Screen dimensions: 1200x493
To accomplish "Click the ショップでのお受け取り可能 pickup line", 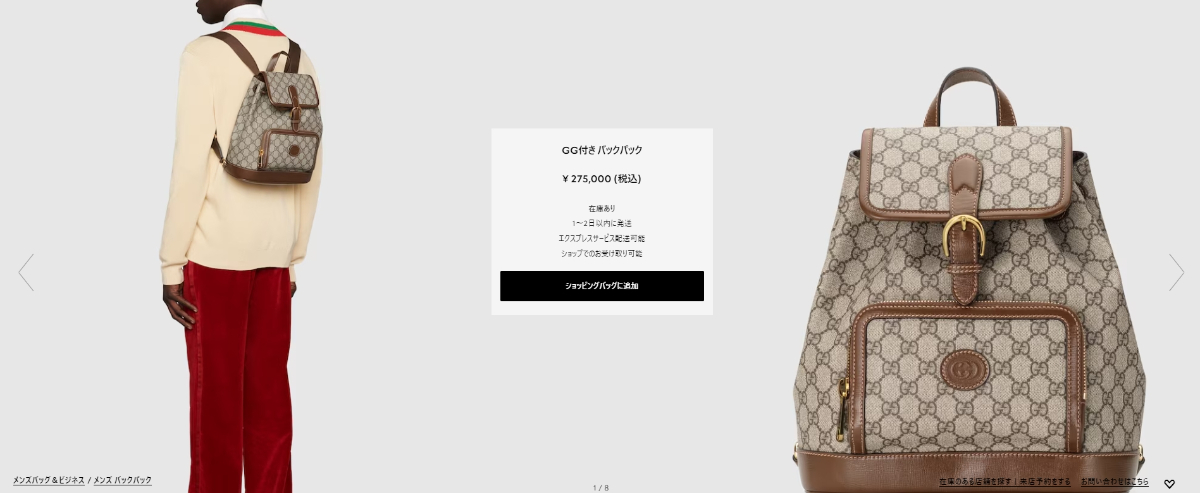I will (602, 253).
